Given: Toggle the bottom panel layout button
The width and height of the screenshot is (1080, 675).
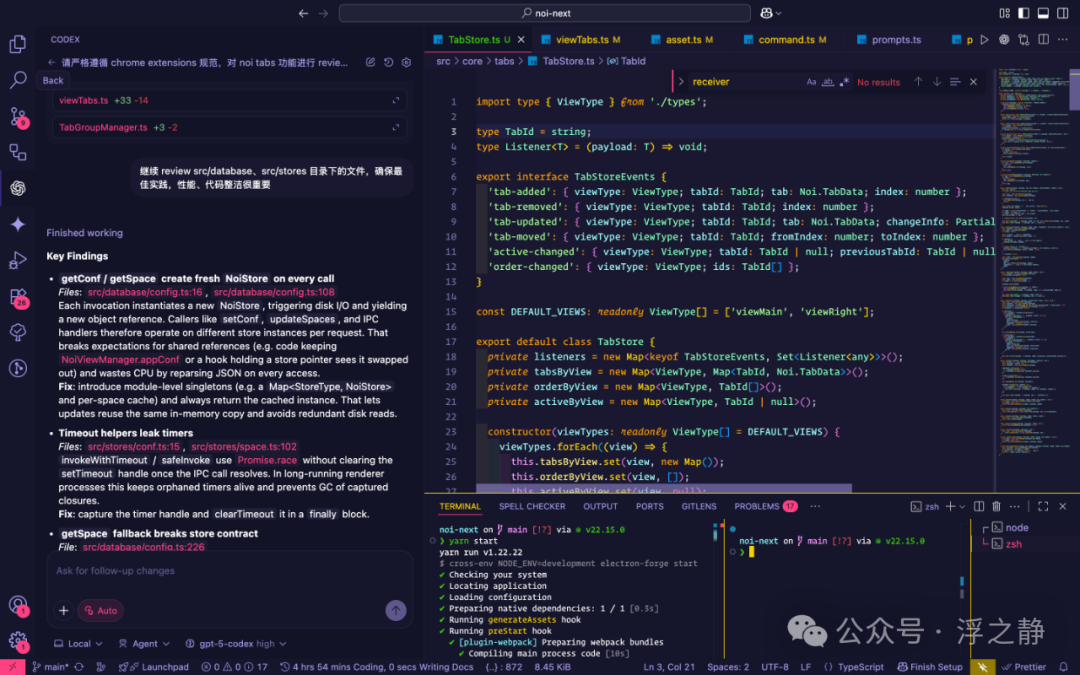Looking at the screenshot, I should (x=1043, y=13).
